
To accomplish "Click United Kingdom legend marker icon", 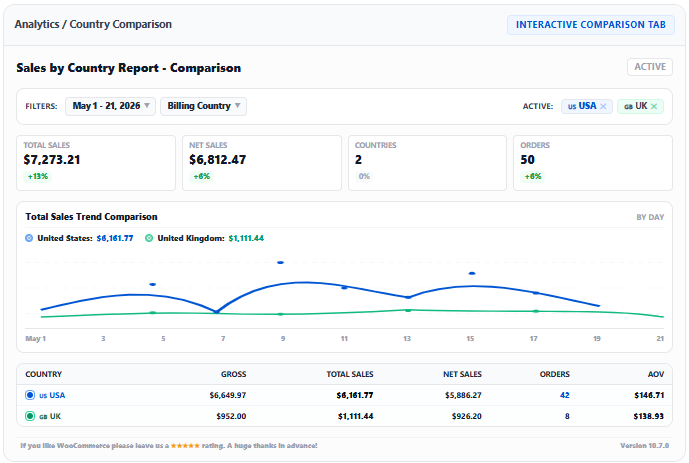I will click(149, 238).
